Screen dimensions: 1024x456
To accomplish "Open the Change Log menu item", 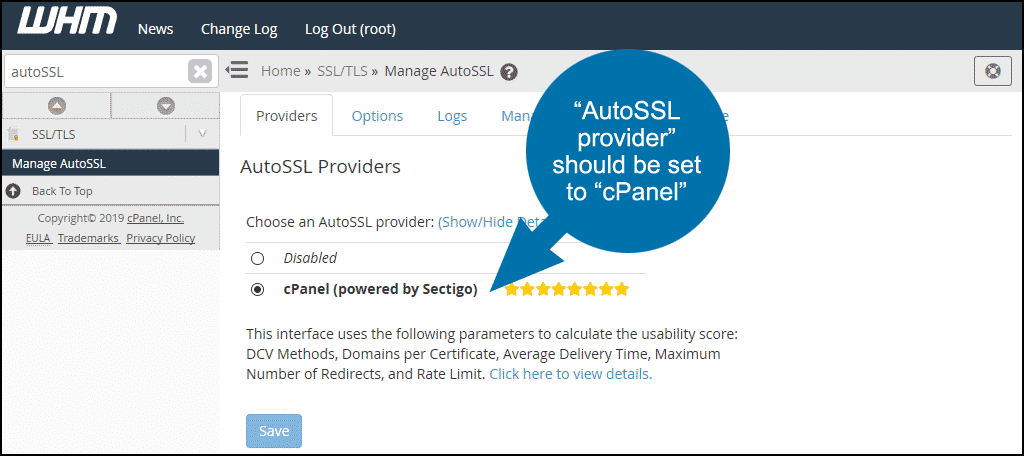I will 239,29.
